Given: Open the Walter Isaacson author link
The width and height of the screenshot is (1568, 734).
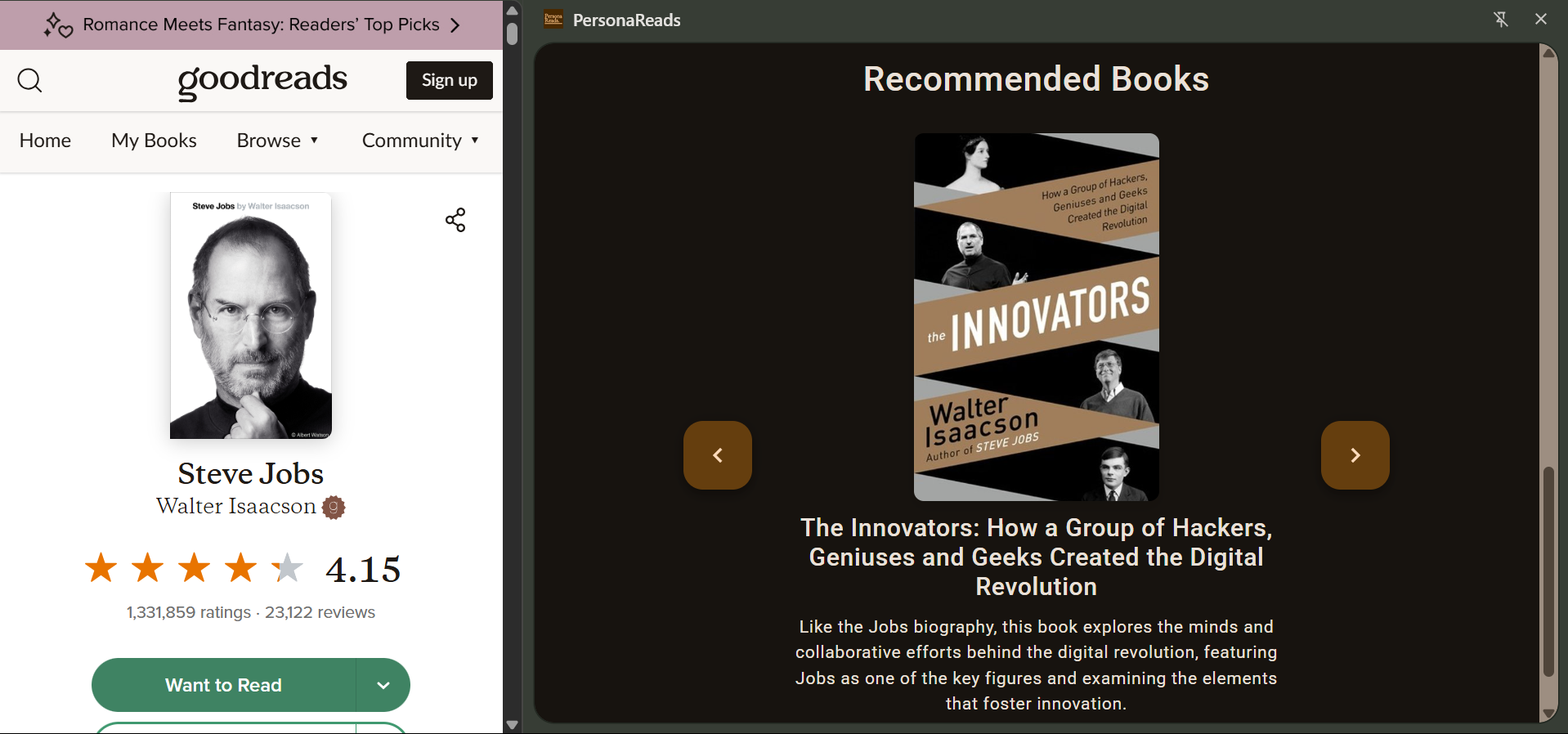Looking at the screenshot, I should tap(236, 507).
